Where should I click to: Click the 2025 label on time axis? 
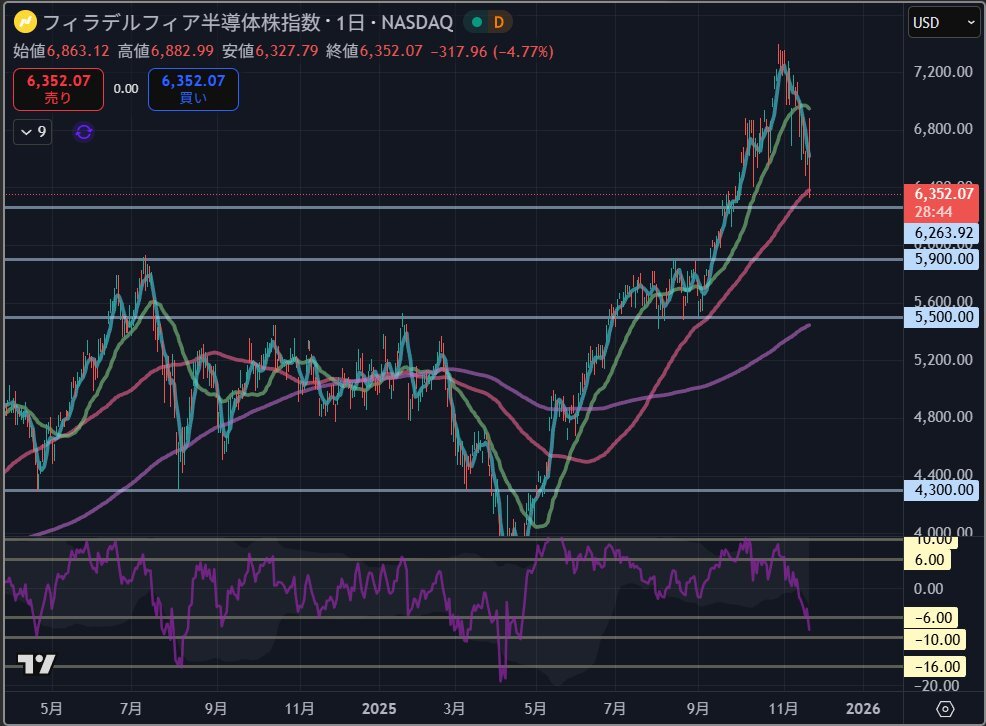pyautogui.click(x=379, y=709)
